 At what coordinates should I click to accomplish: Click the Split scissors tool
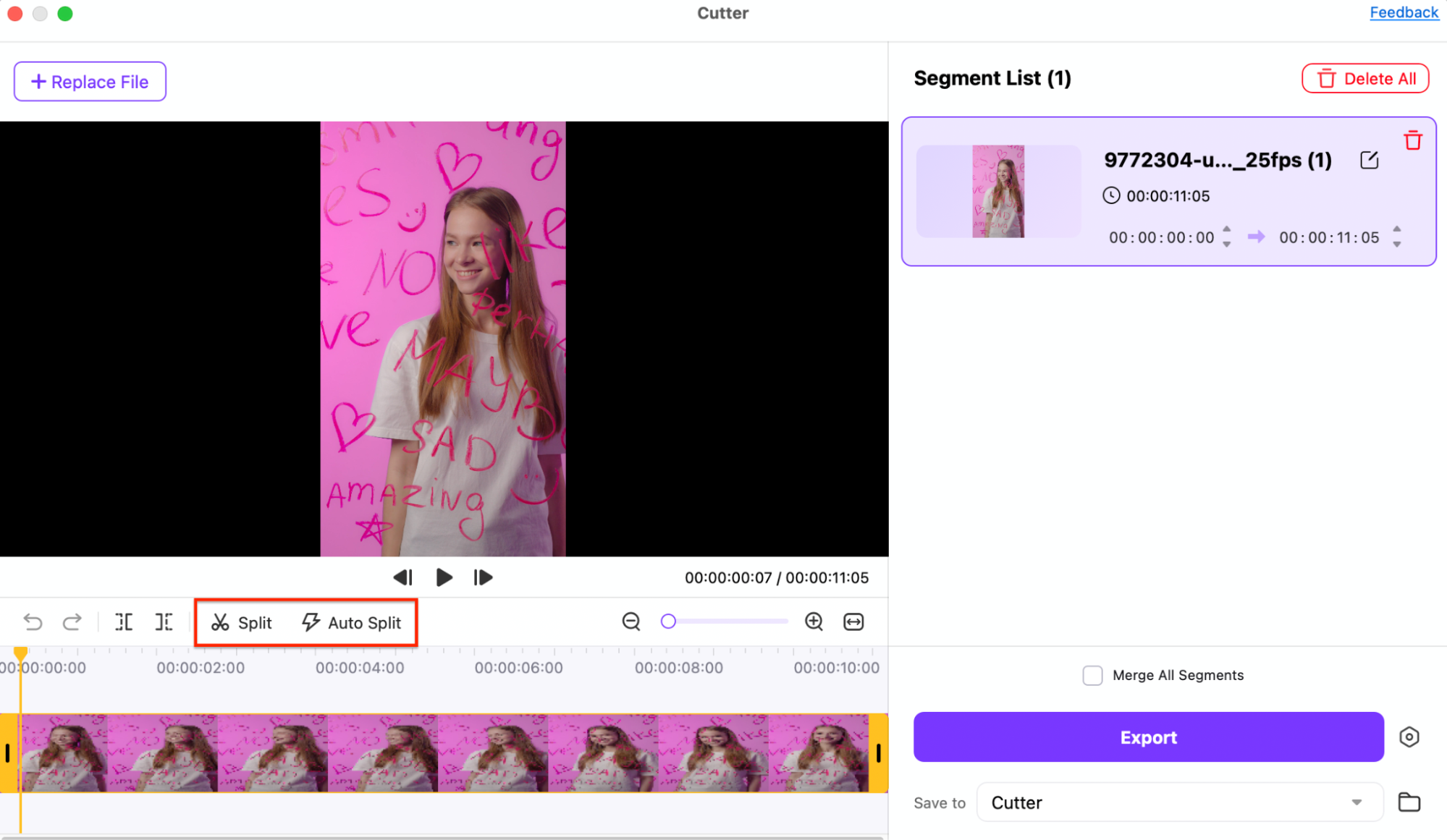click(242, 623)
